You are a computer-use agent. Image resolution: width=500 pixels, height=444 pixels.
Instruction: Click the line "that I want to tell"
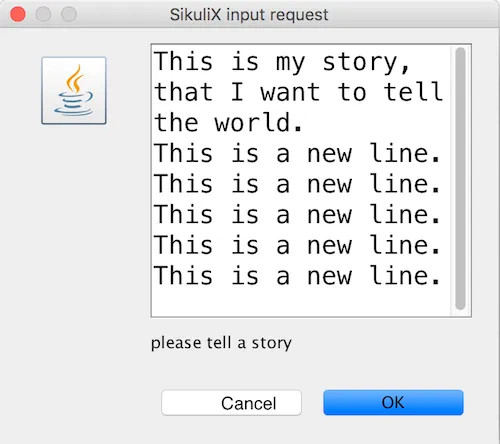tap(298, 92)
